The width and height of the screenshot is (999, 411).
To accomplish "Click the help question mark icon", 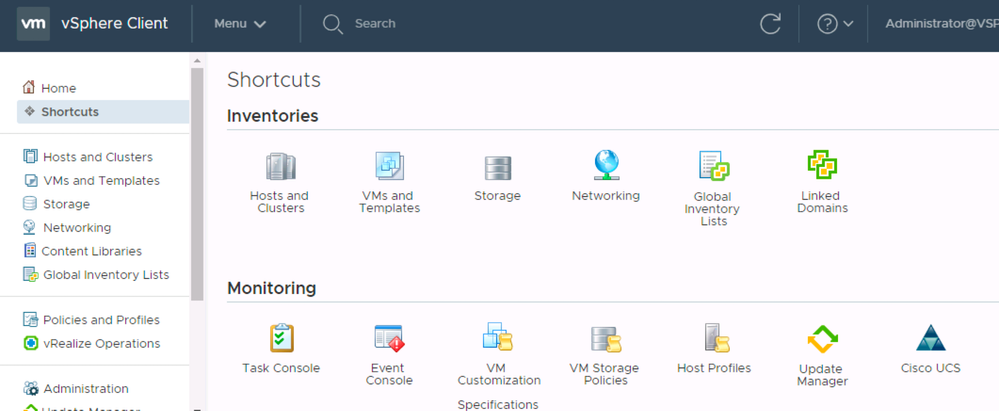I will point(827,24).
